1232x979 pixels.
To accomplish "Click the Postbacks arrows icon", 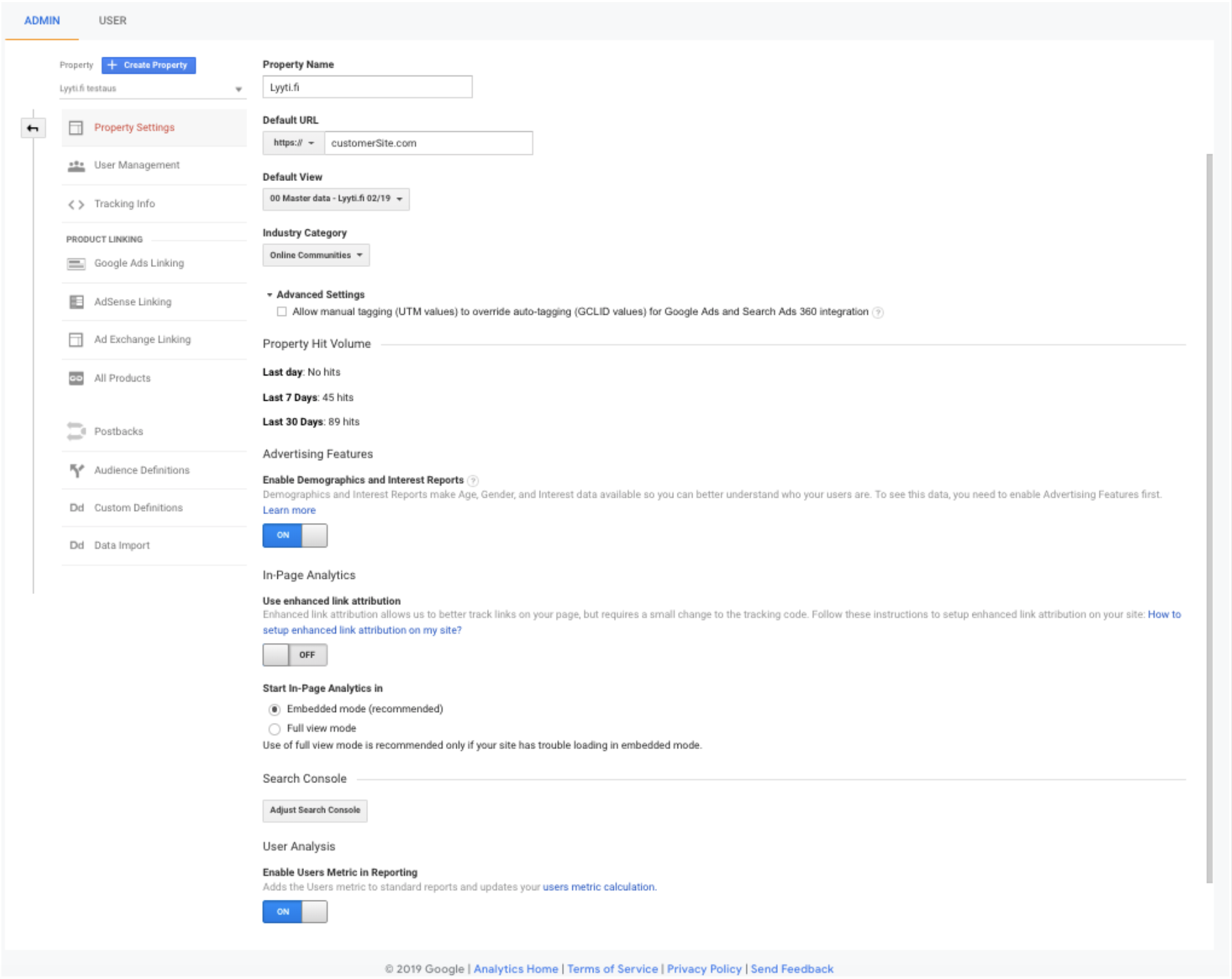I will [x=76, y=431].
